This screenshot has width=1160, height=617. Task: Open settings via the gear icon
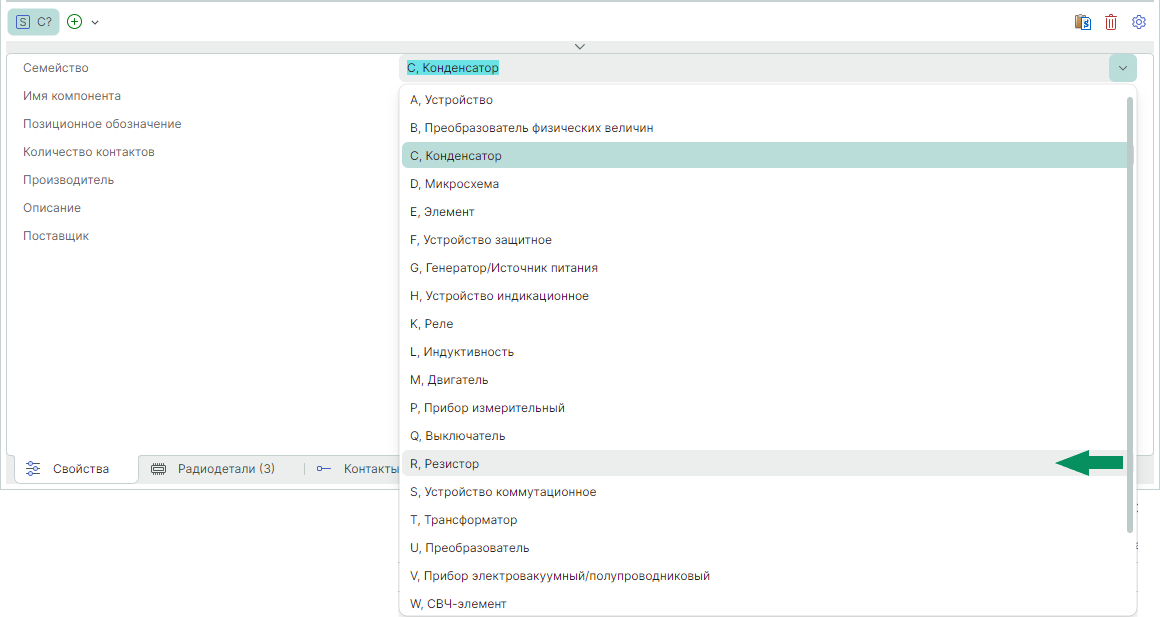point(1139,22)
